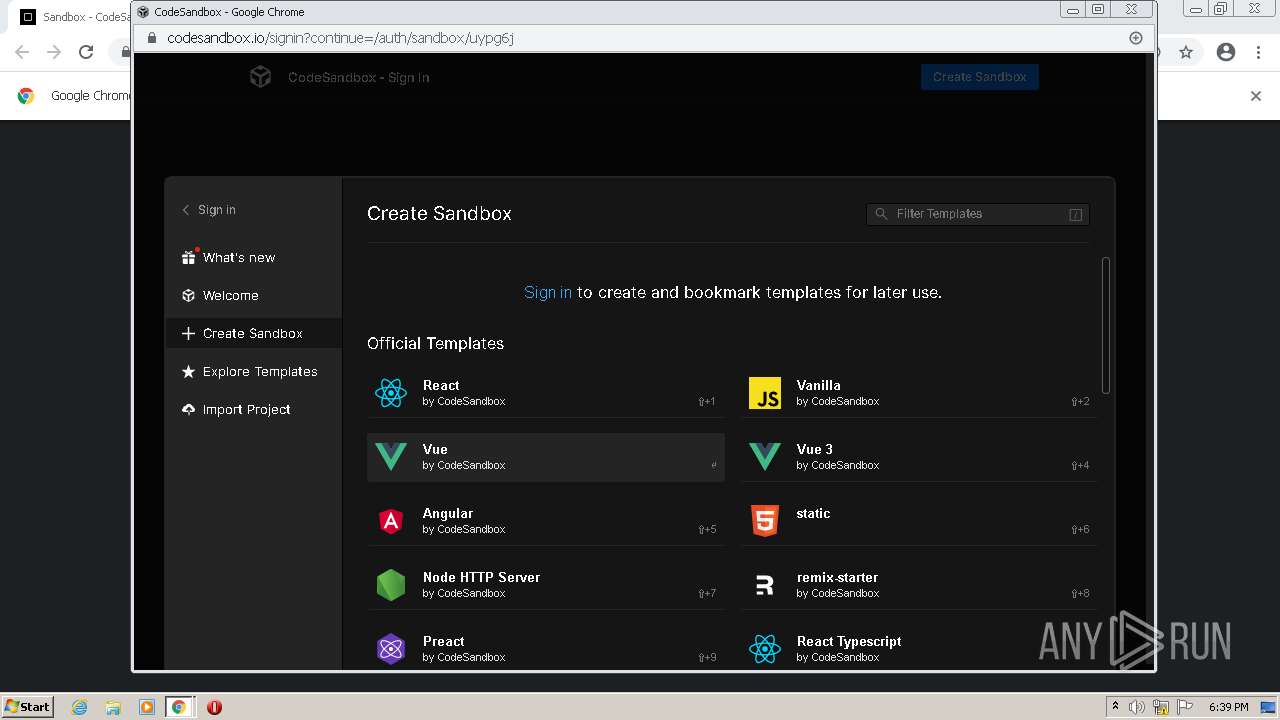The height and width of the screenshot is (720, 1280).
Task: Click the popup window address bar URL
Action: 340,38
